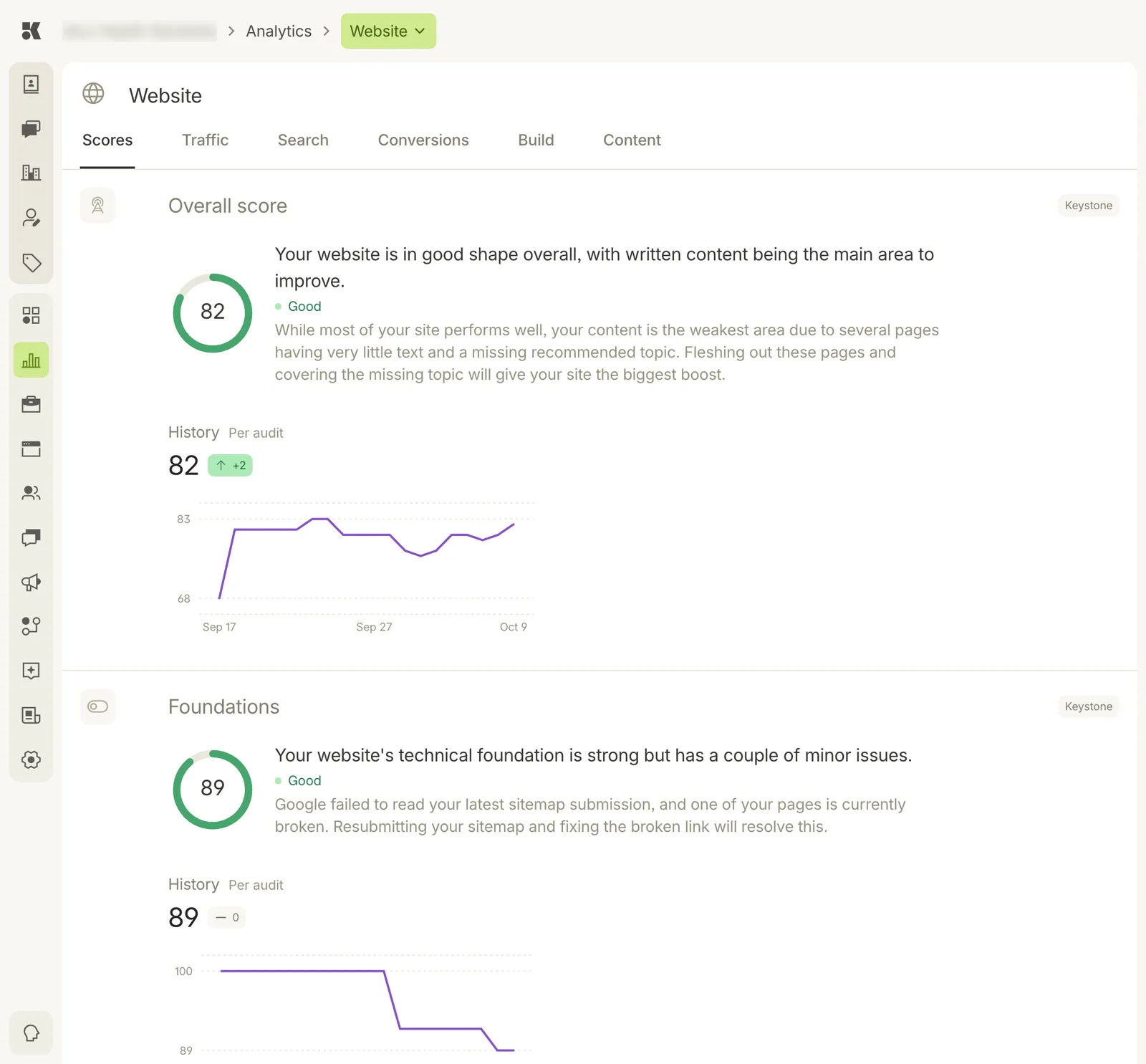Switch to the Traffic tab
Screen dimensions: 1146x1064
(x=205, y=140)
